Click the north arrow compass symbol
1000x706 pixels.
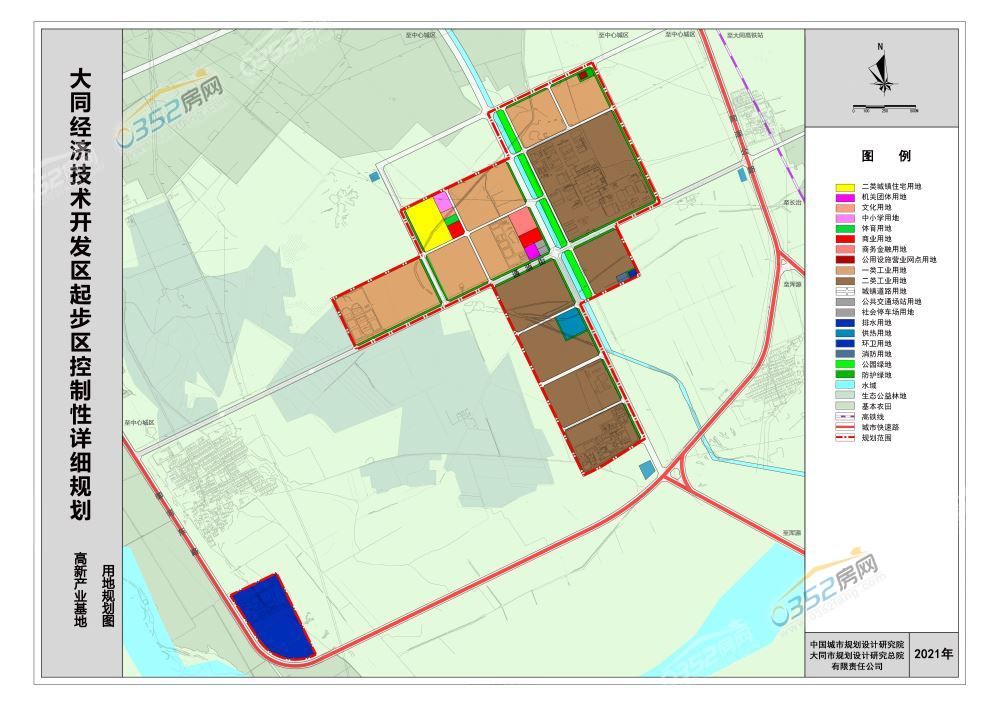tap(880, 72)
